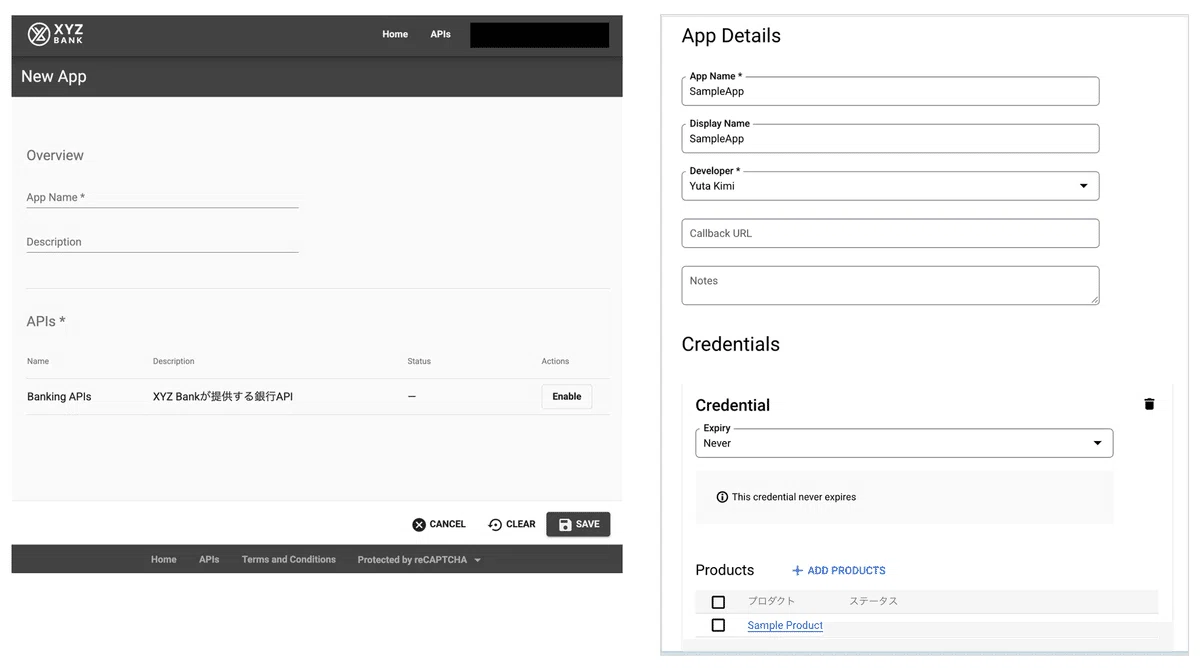The width and height of the screenshot is (1200, 668).
Task: Click the Banking APIs name cell
Action: pos(59,397)
